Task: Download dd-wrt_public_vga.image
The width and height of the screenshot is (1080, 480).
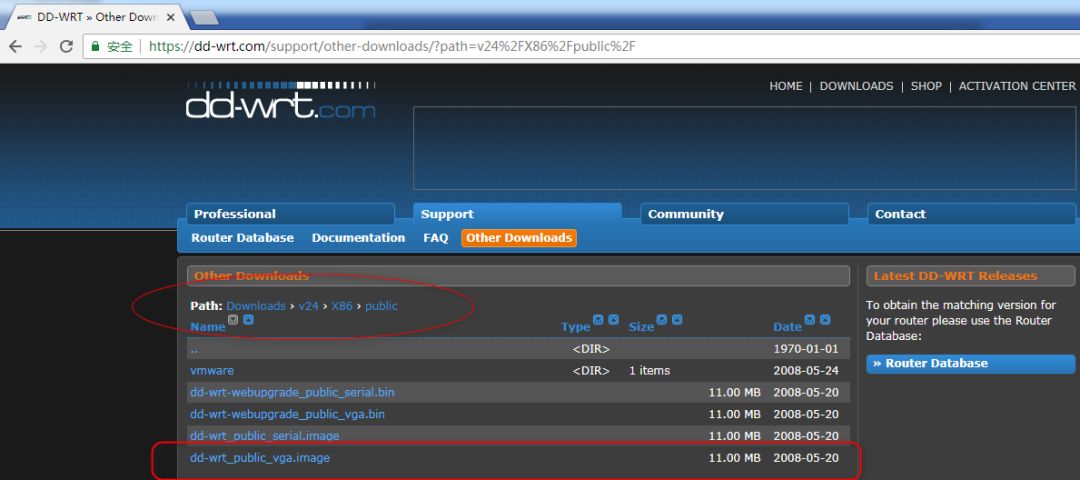Action: tap(260, 457)
